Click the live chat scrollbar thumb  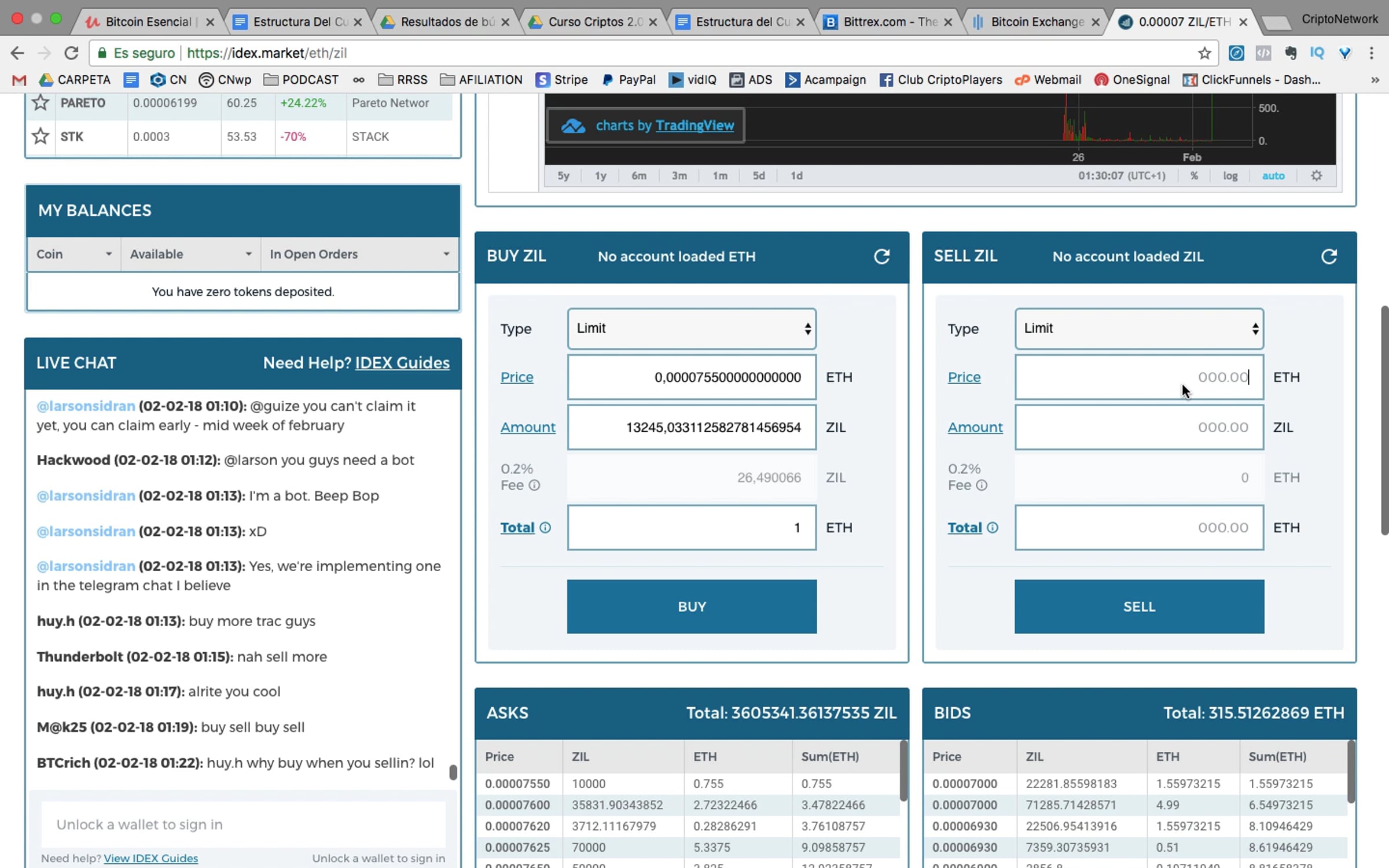pos(453,772)
